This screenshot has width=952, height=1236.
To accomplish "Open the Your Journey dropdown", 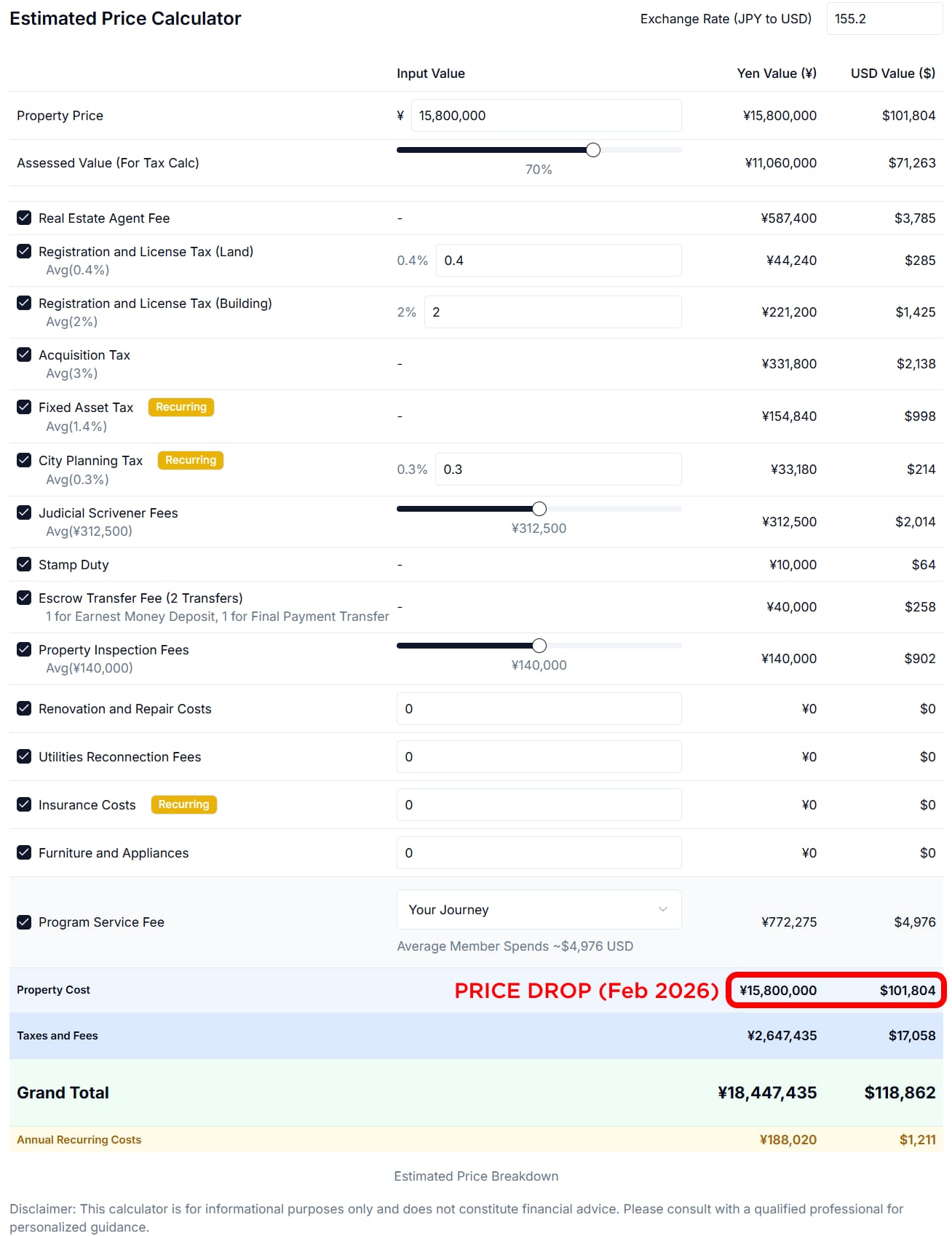I will [x=538, y=909].
